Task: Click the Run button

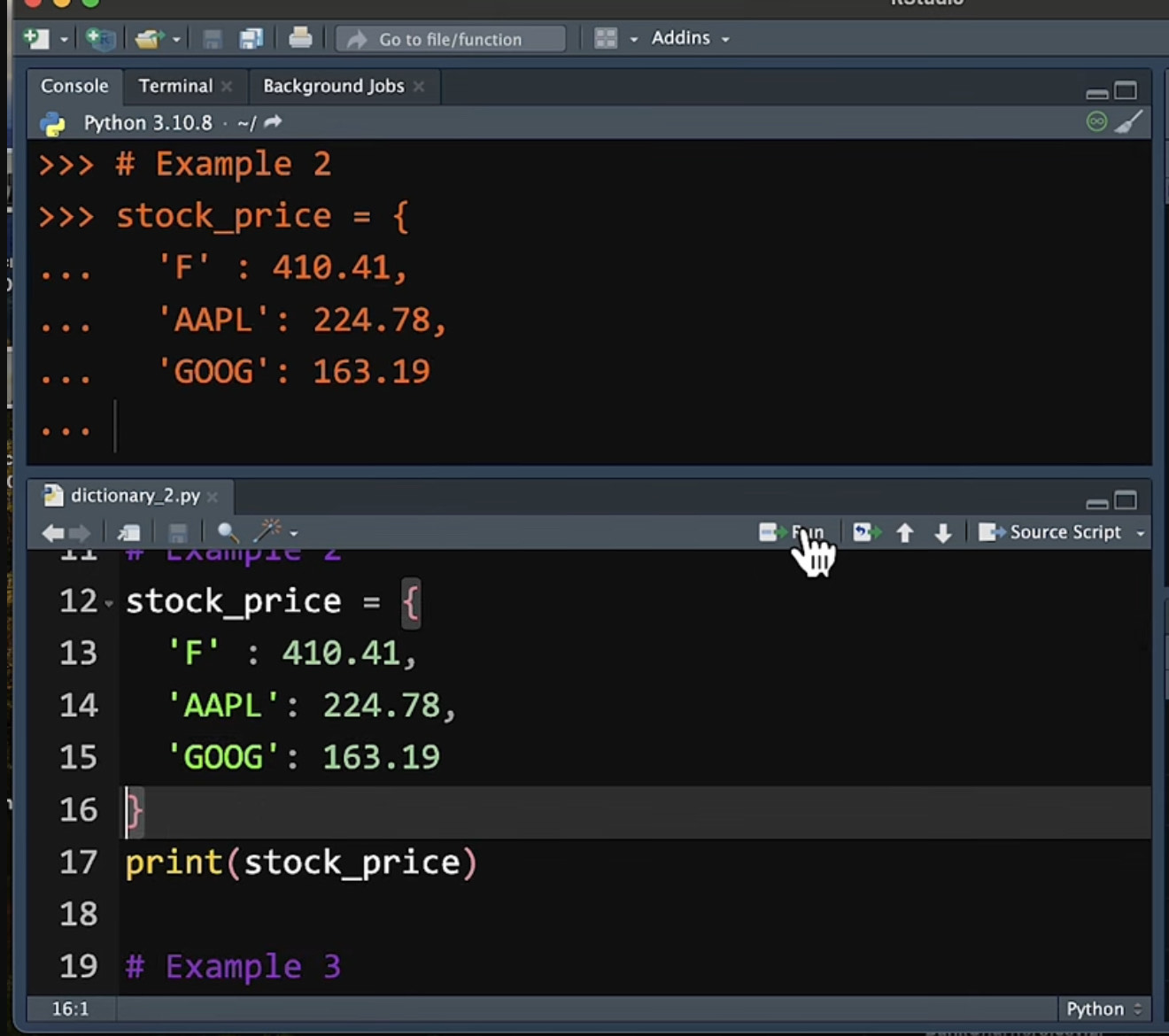Action: point(792,532)
